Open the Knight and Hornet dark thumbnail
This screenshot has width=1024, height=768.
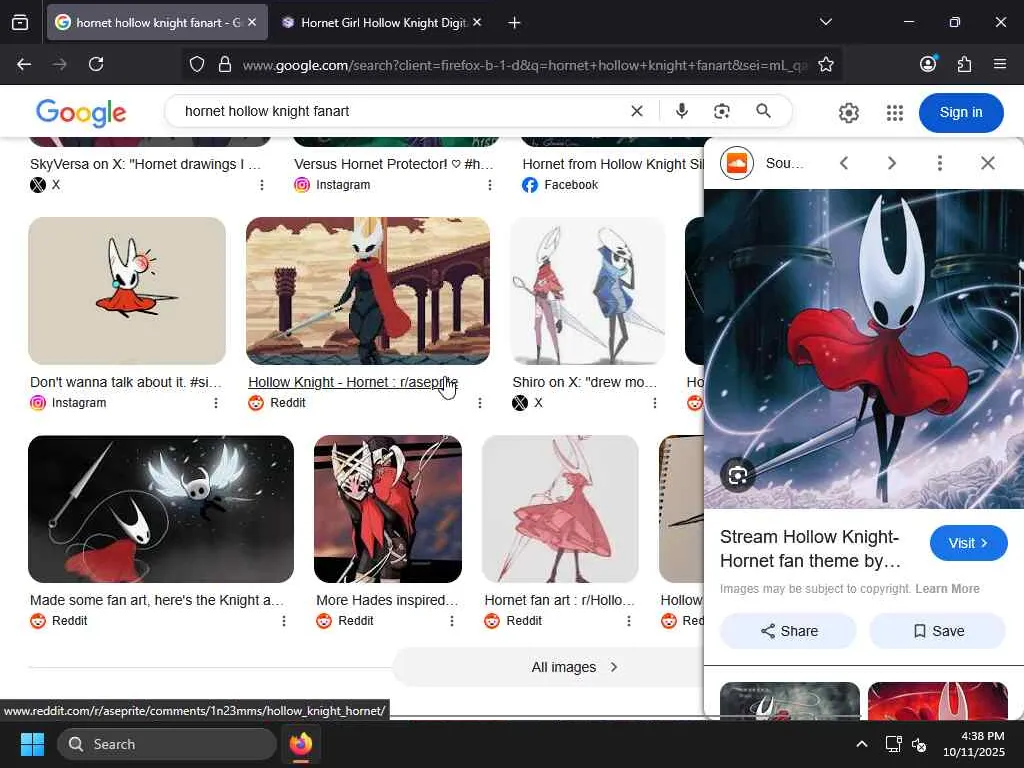[x=161, y=509]
